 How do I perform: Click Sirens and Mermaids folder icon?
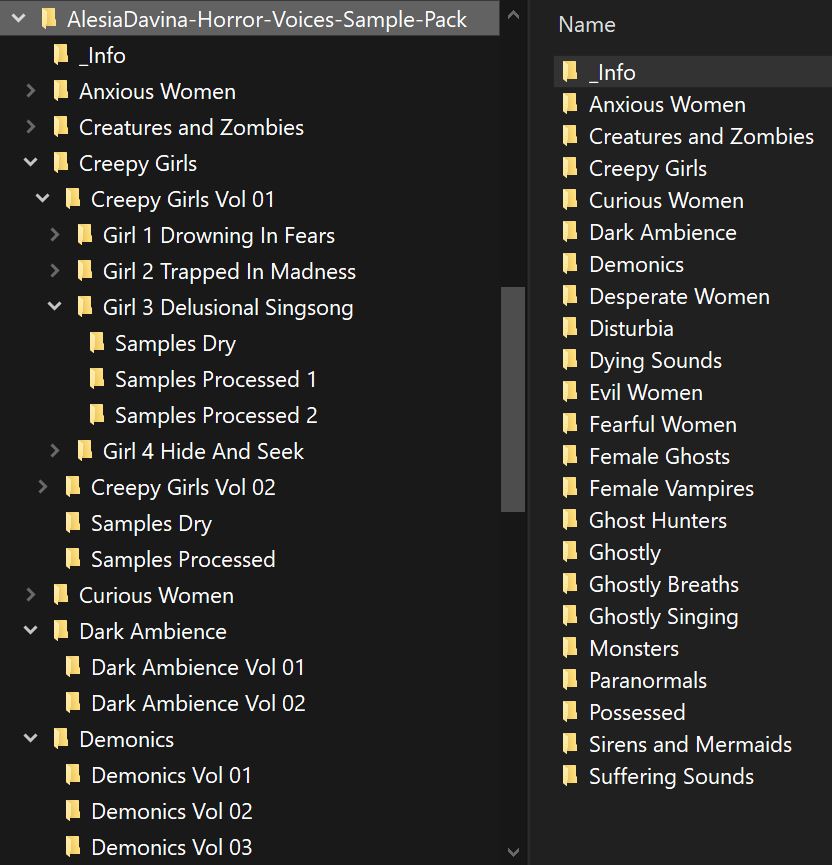[570, 743]
